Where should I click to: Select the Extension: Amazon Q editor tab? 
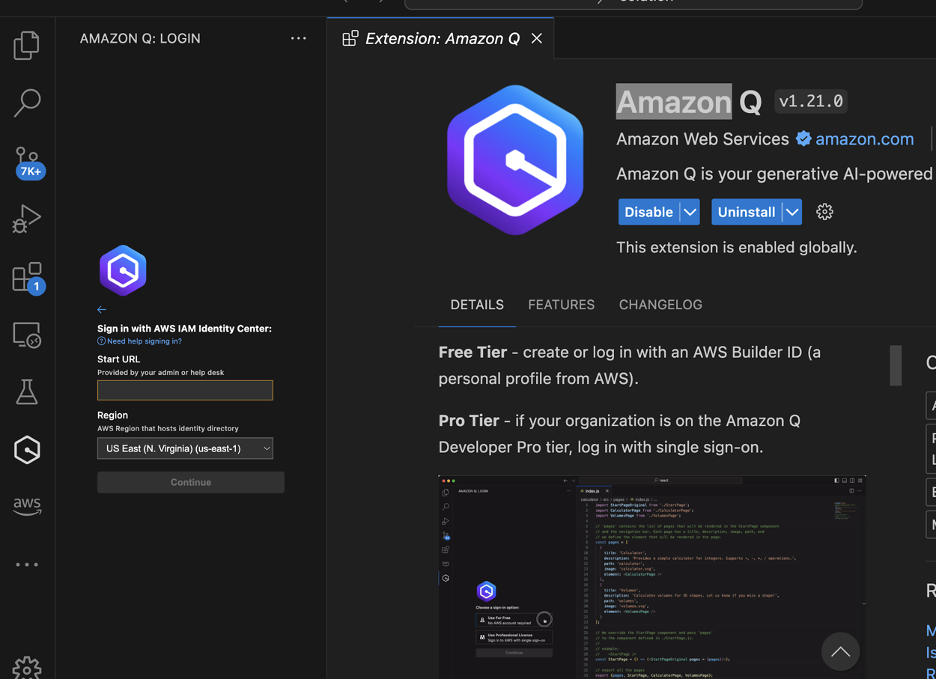pos(442,38)
